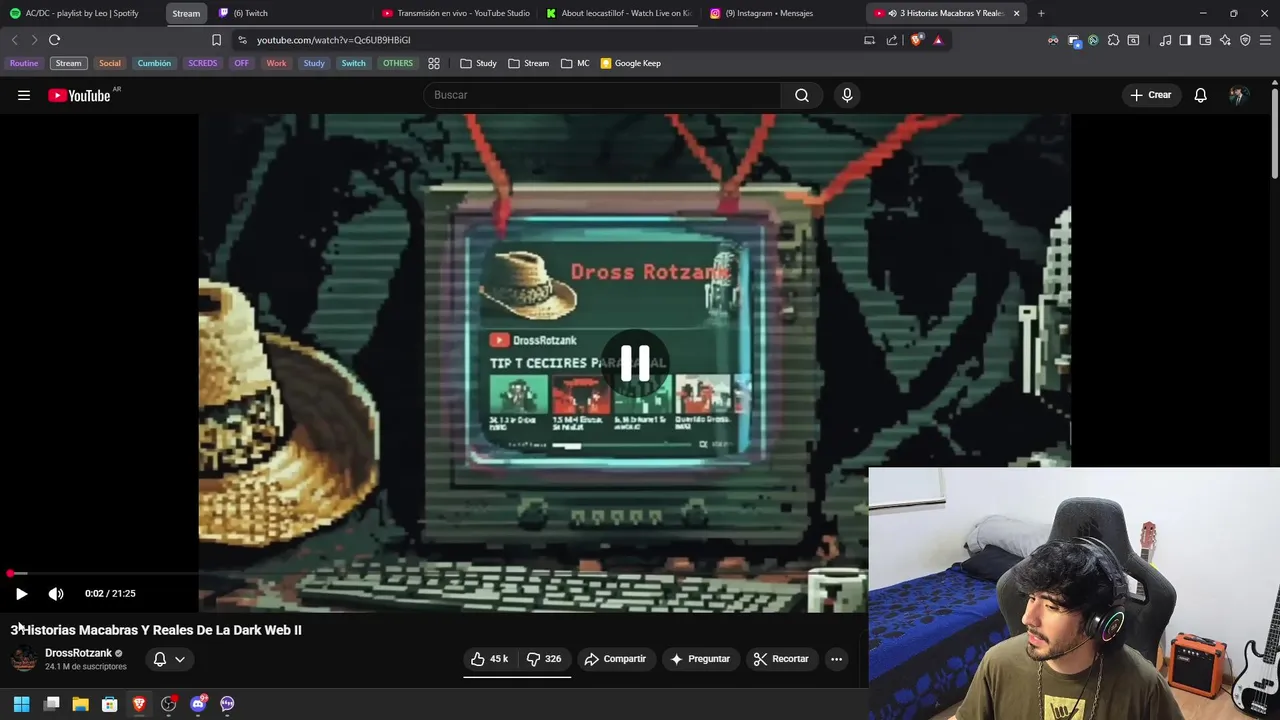Mute the video volume speaker icon
This screenshot has height=720, width=1280.
point(56,593)
